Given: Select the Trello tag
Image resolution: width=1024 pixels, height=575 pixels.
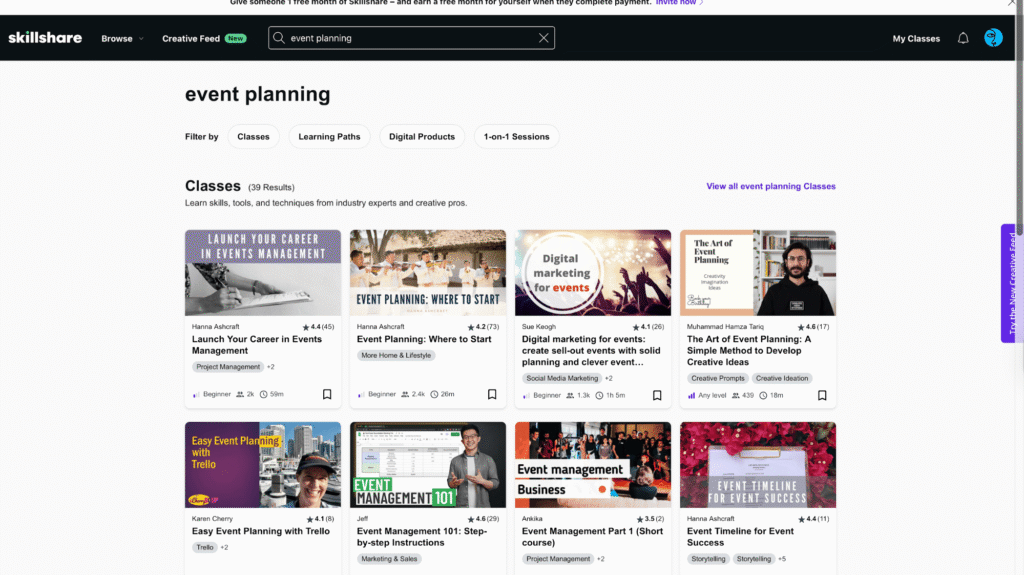Looking at the screenshot, I should (204, 548).
